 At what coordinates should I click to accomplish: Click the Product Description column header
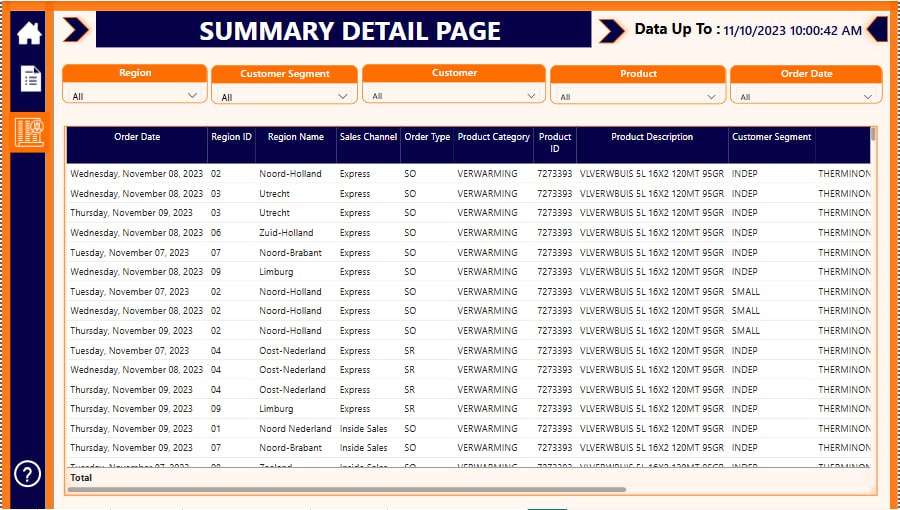pyautogui.click(x=652, y=137)
